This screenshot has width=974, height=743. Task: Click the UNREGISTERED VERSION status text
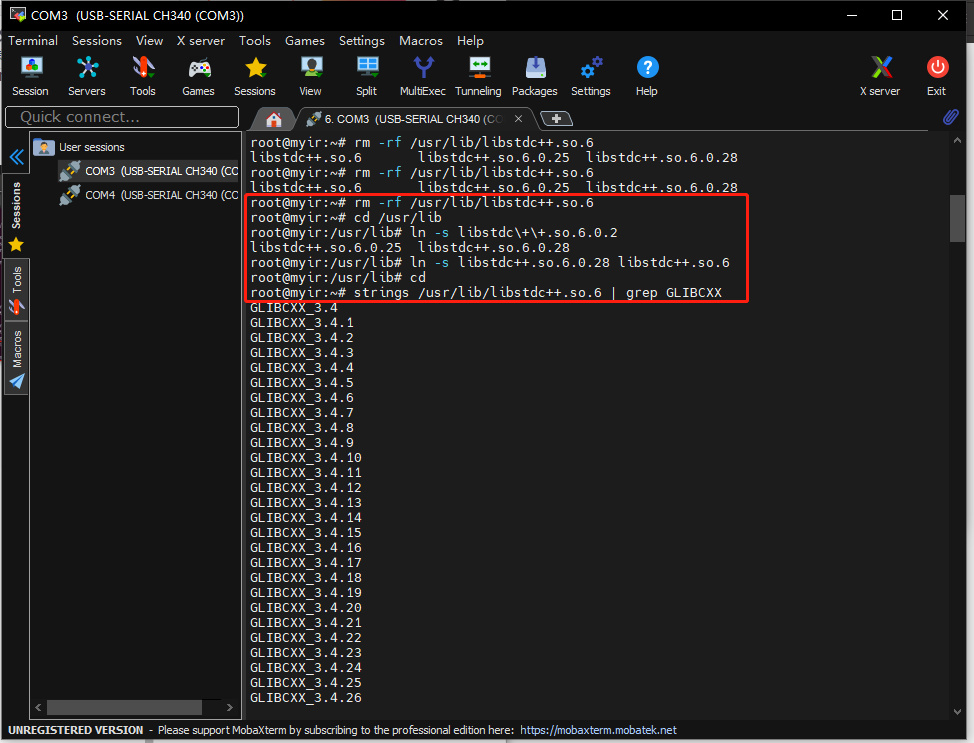point(76,730)
